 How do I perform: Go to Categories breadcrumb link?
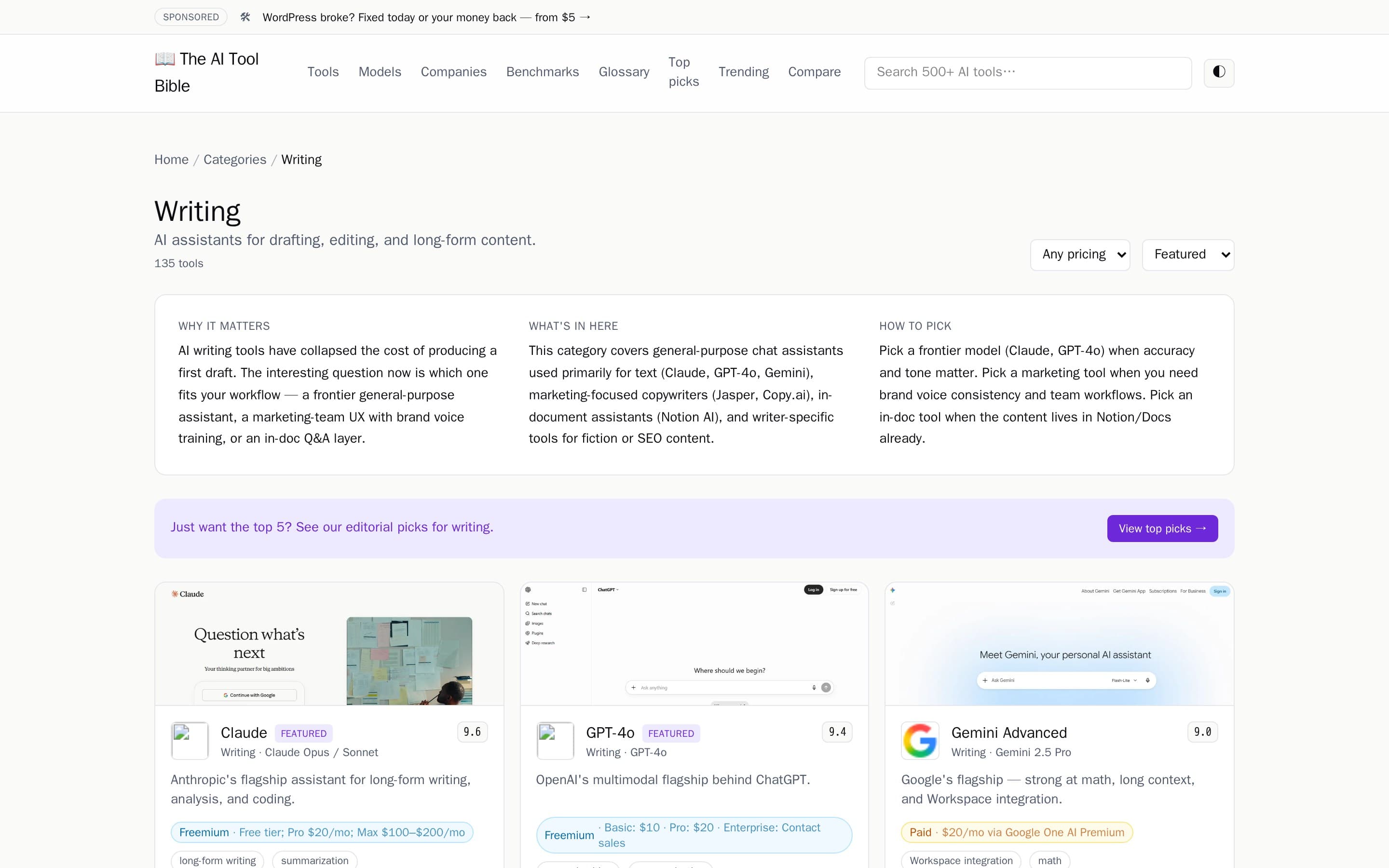coord(235,160)
